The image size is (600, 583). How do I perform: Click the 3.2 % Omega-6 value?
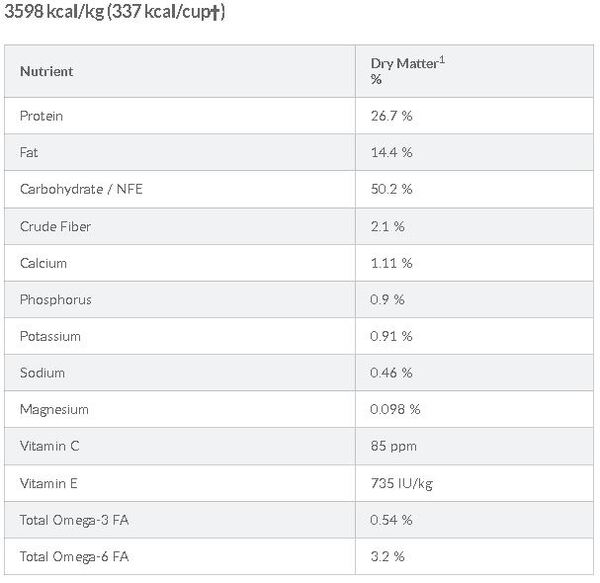(x=387, y=557)
